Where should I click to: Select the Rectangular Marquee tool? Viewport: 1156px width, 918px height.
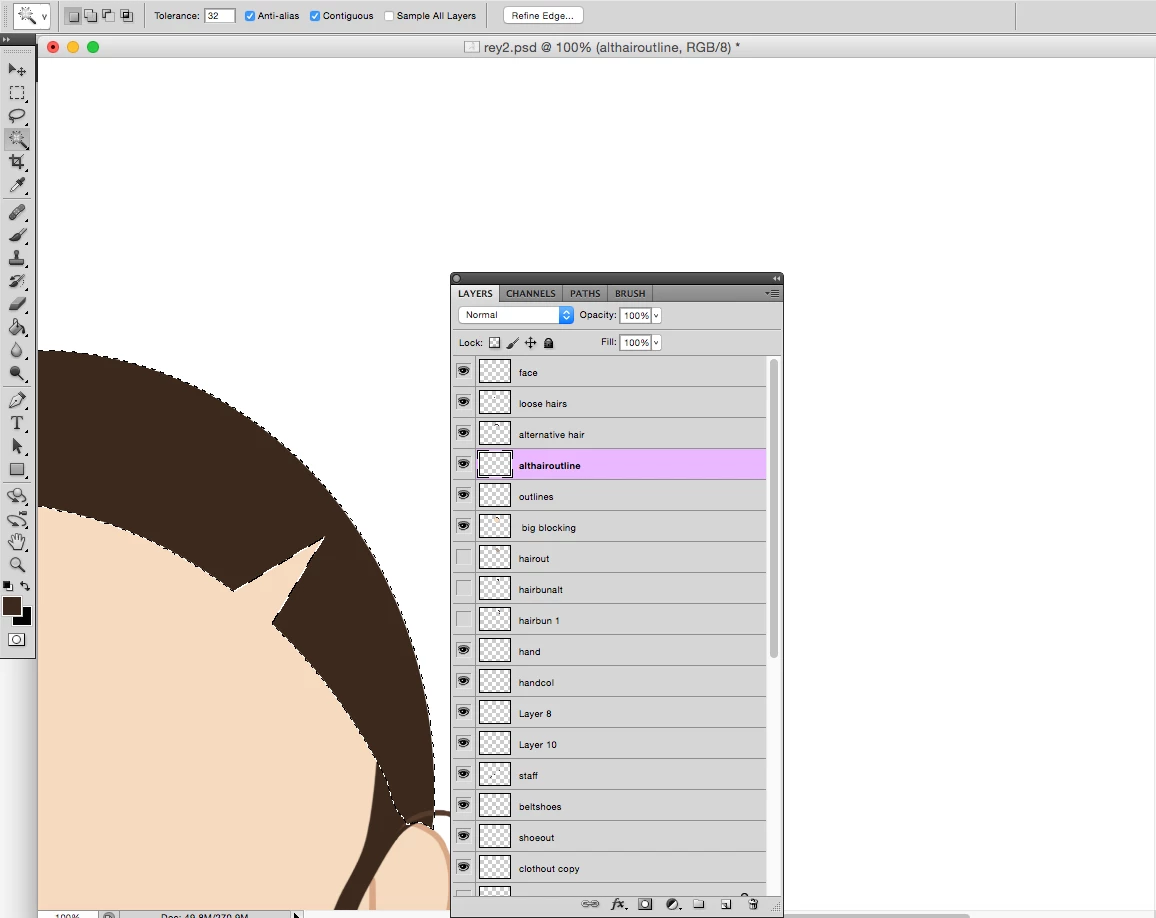(17, 93)
